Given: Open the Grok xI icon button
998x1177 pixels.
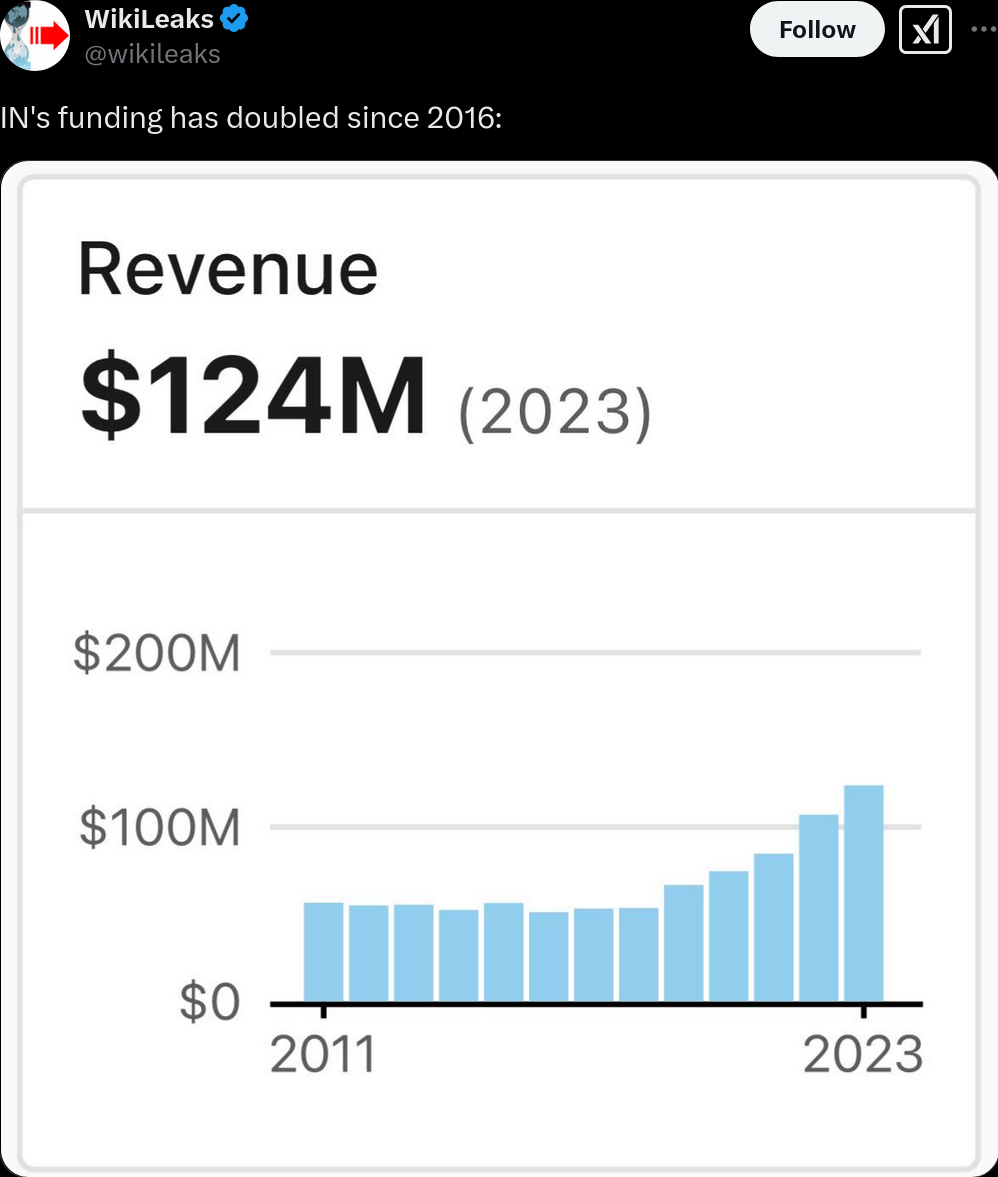Looking at the screenshot, I should pyautogui.click(x=925, y=29).
